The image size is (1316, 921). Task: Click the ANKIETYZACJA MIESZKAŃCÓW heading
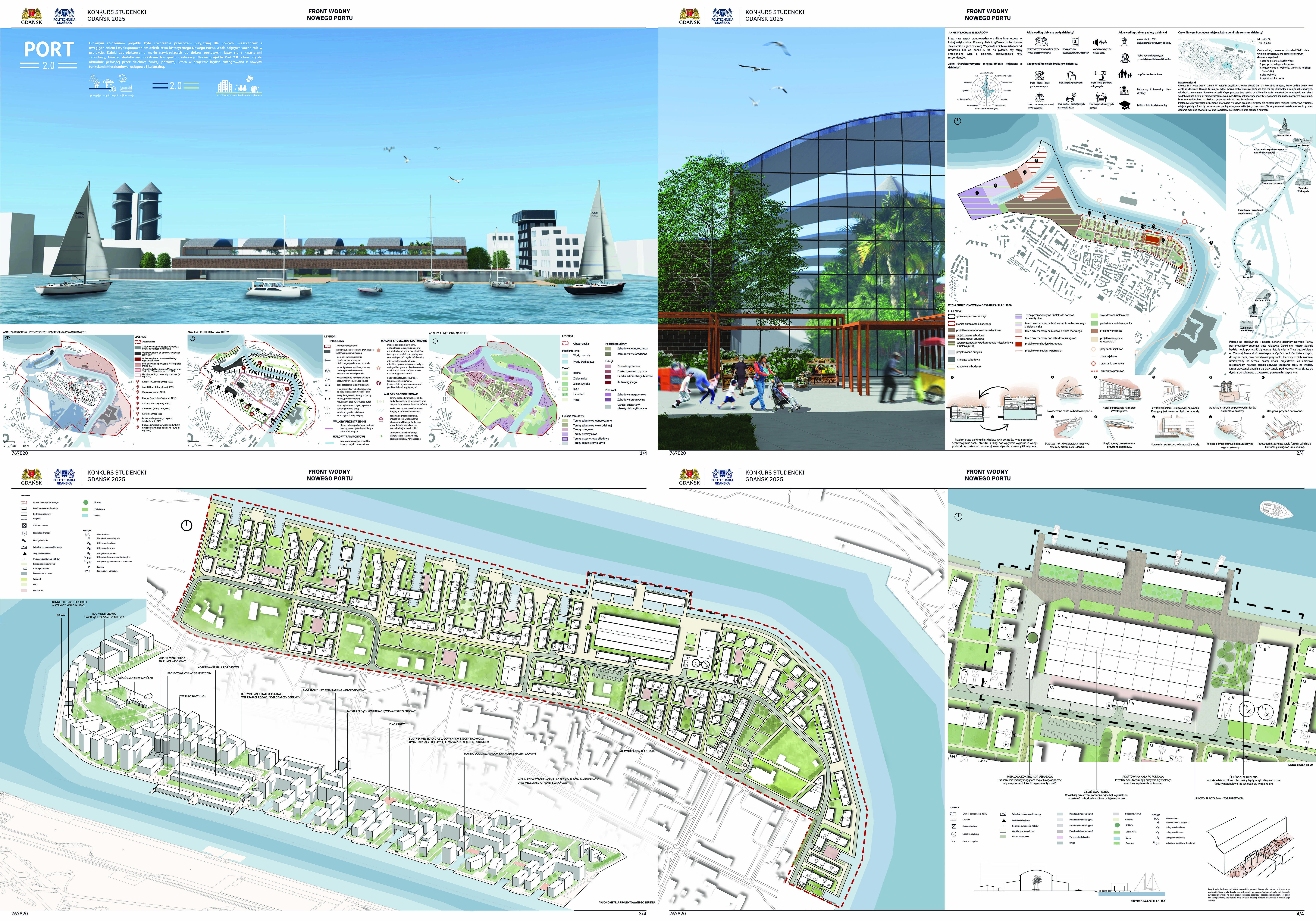(968, 33)
